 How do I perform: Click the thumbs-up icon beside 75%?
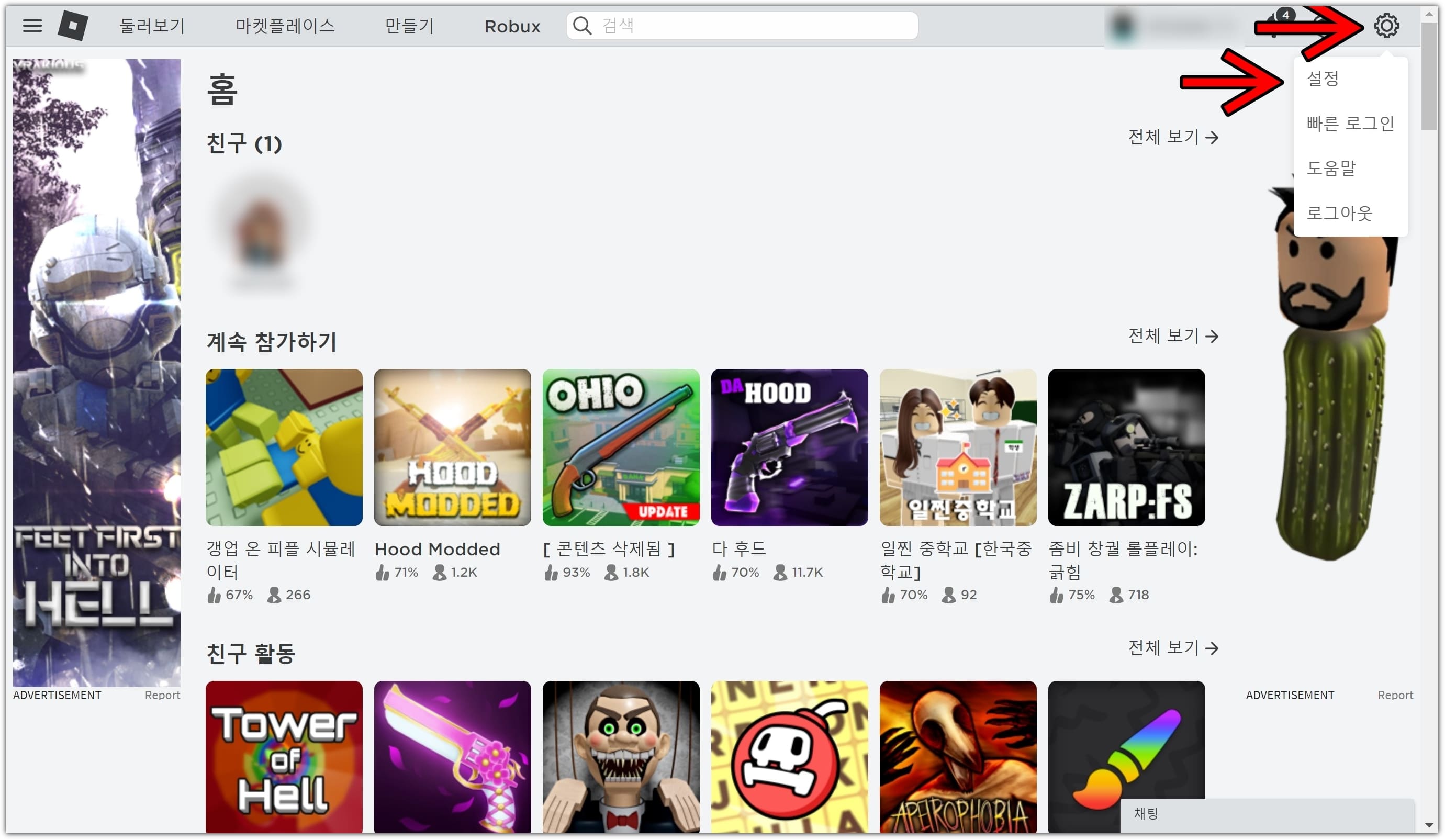coord(1057,595)
